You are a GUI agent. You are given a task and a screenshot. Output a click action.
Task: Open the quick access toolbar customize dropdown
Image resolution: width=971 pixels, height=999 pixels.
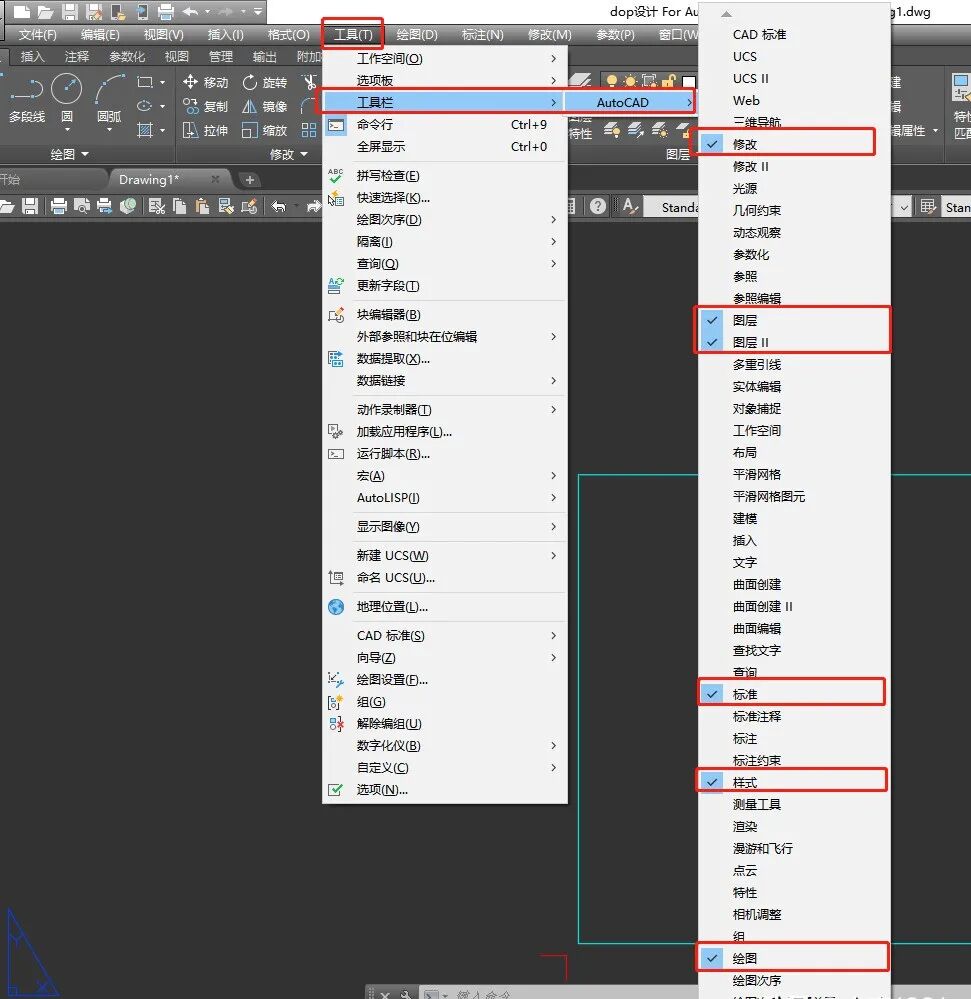tap(258, 11)
